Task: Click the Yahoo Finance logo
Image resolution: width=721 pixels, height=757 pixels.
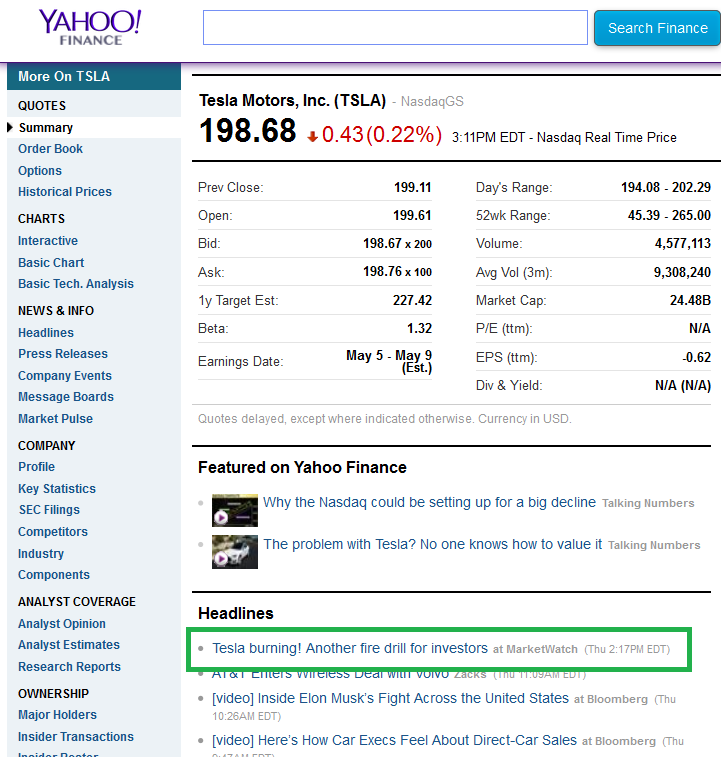Action: coord(90,27)
